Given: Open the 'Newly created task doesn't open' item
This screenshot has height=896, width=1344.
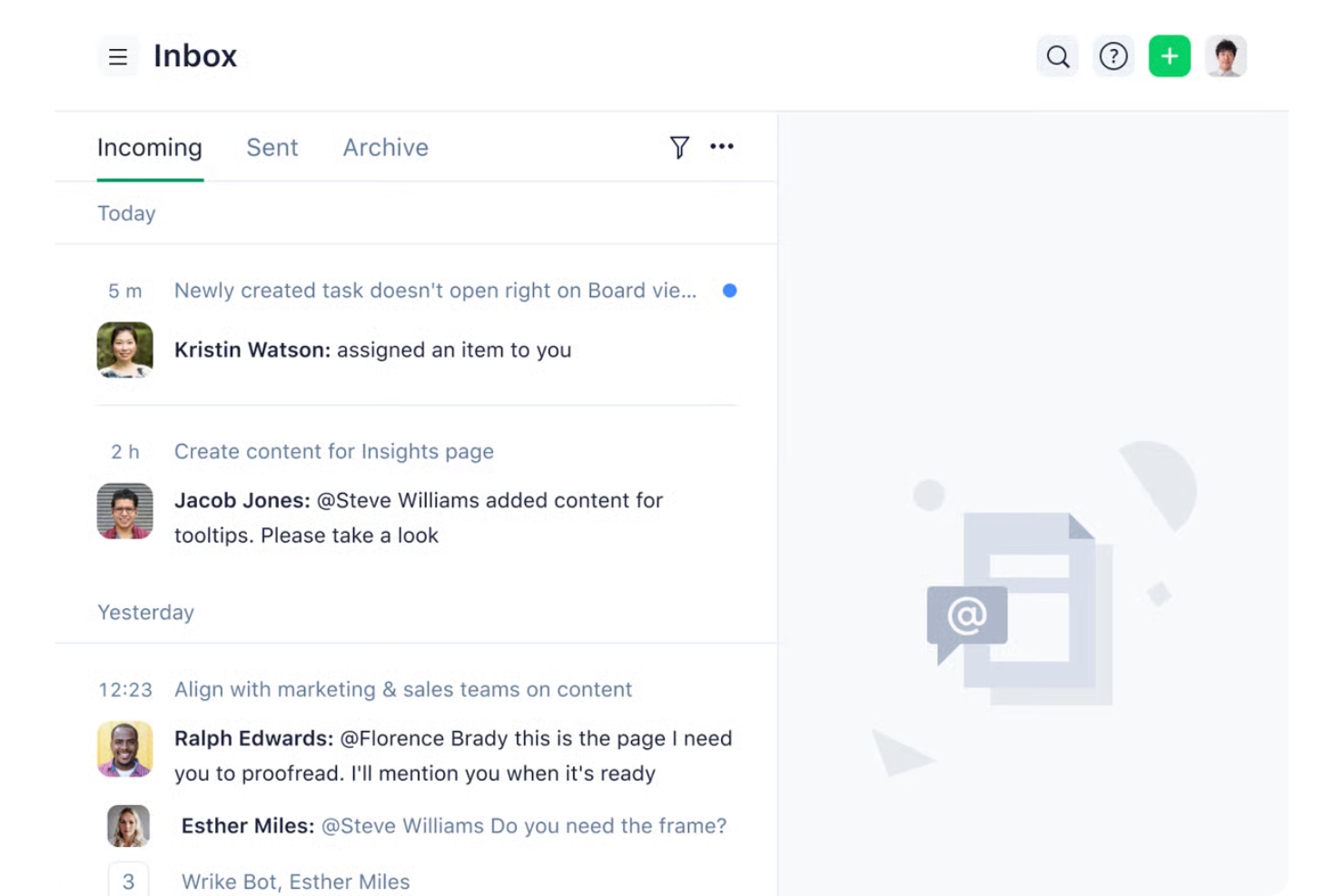Looking at the screenshot, I should coord(436,290).
